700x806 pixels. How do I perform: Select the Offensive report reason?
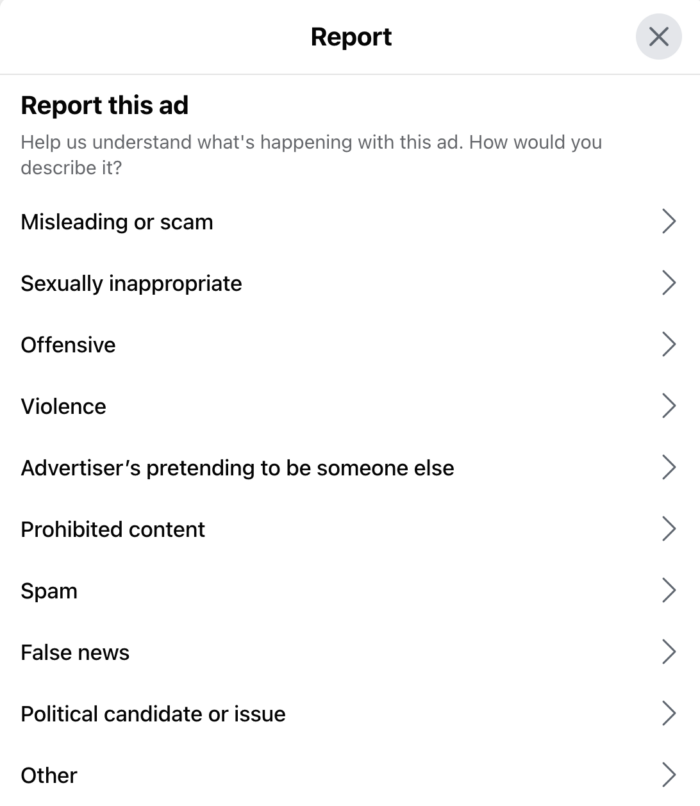coord(68,345)
